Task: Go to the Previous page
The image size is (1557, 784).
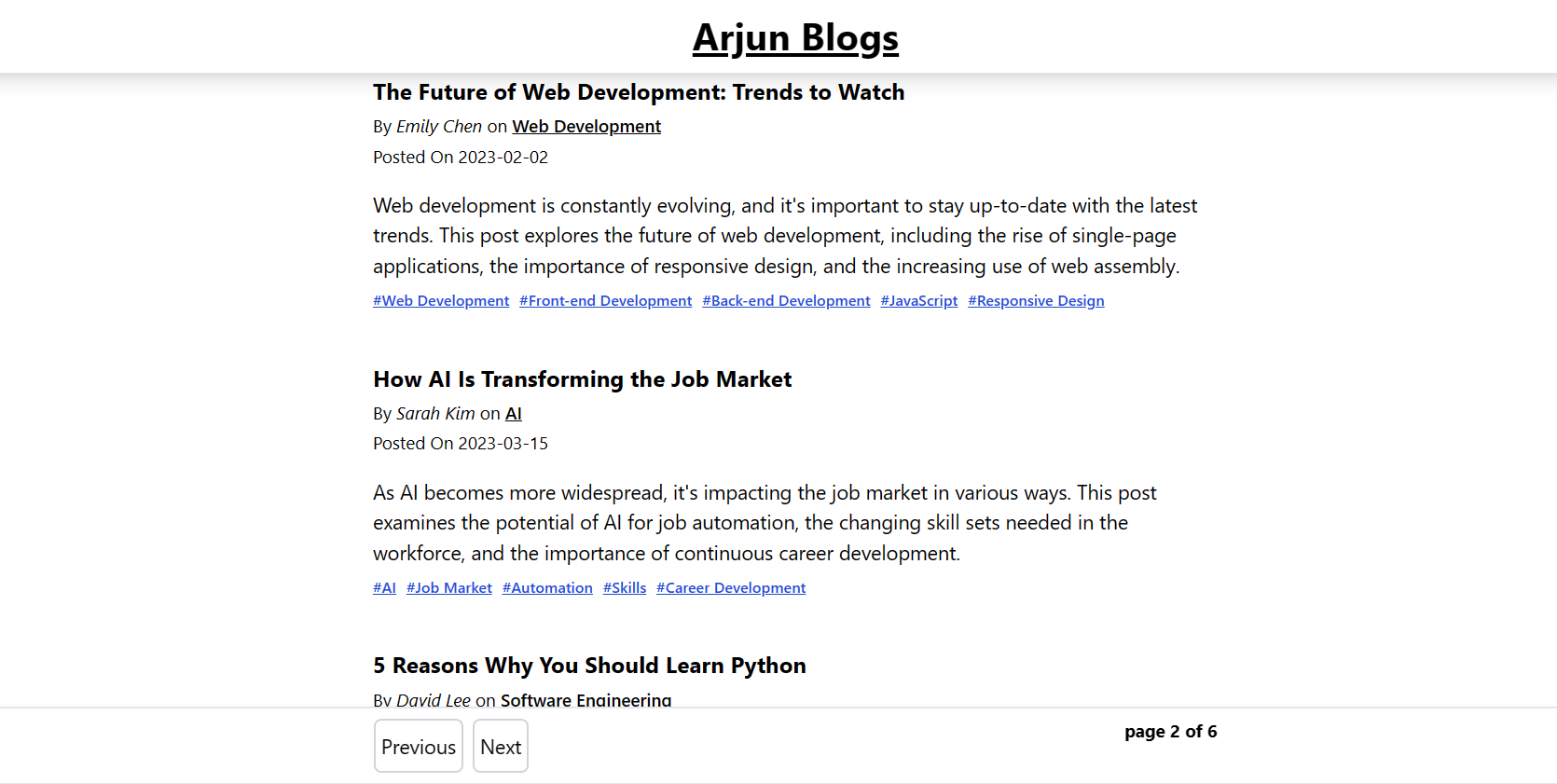Action: tap(419, 746)
